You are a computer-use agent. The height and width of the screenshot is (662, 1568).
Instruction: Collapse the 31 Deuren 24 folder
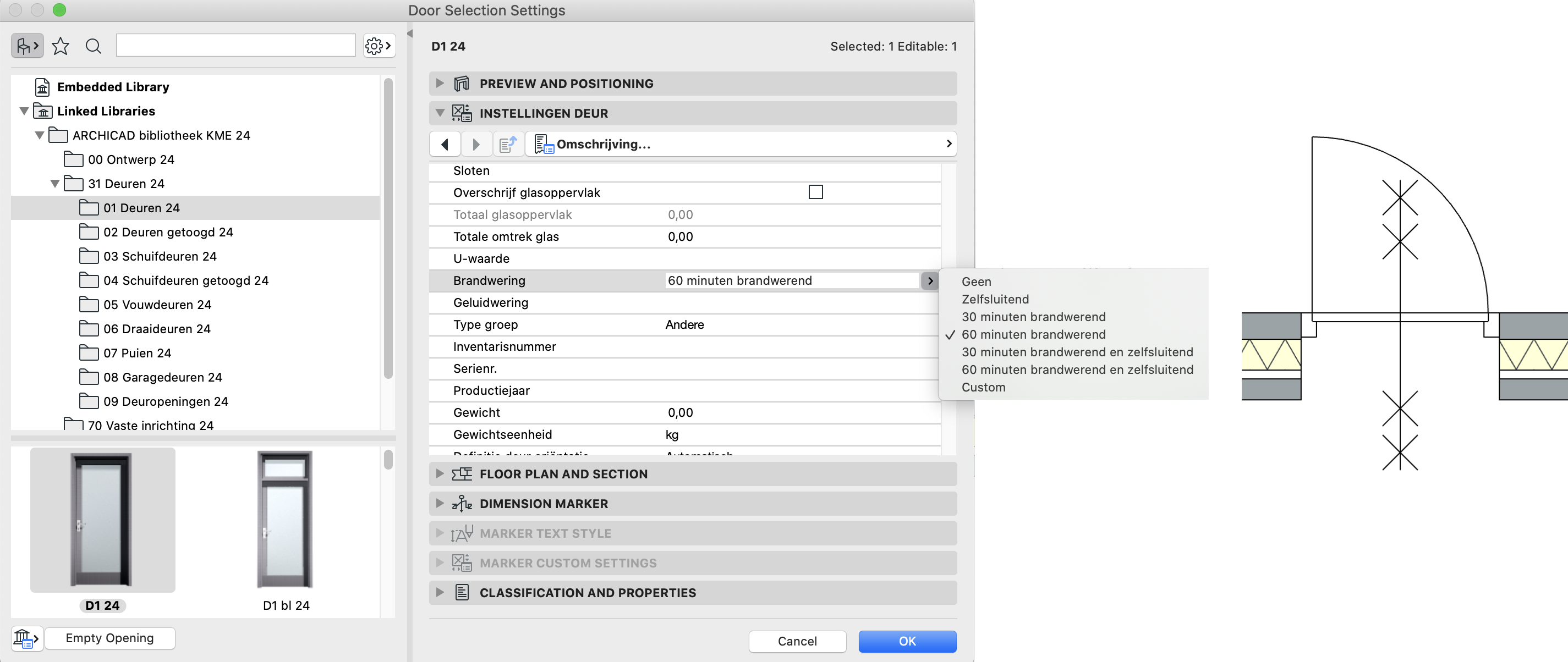(x=55, y=184)
